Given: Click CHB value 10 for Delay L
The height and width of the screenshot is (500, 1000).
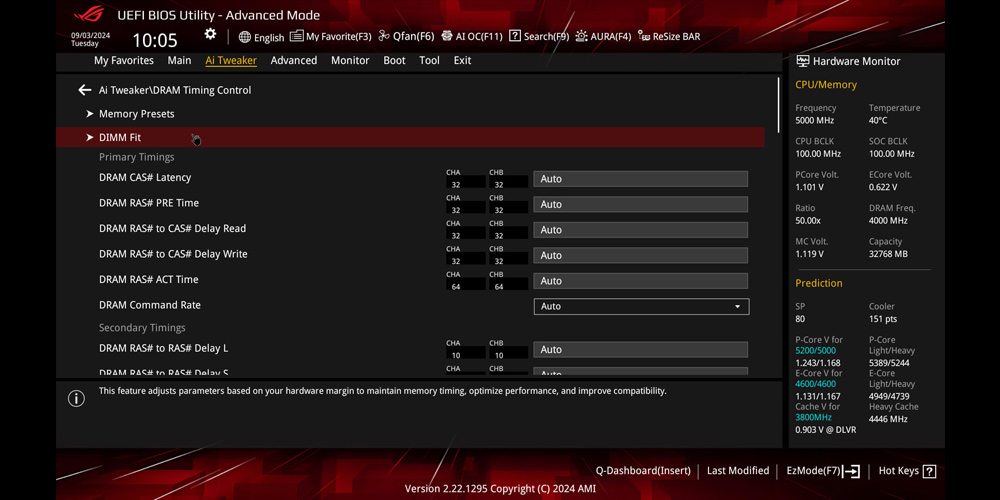Looking at the screenshot, I should coord(508,355).
